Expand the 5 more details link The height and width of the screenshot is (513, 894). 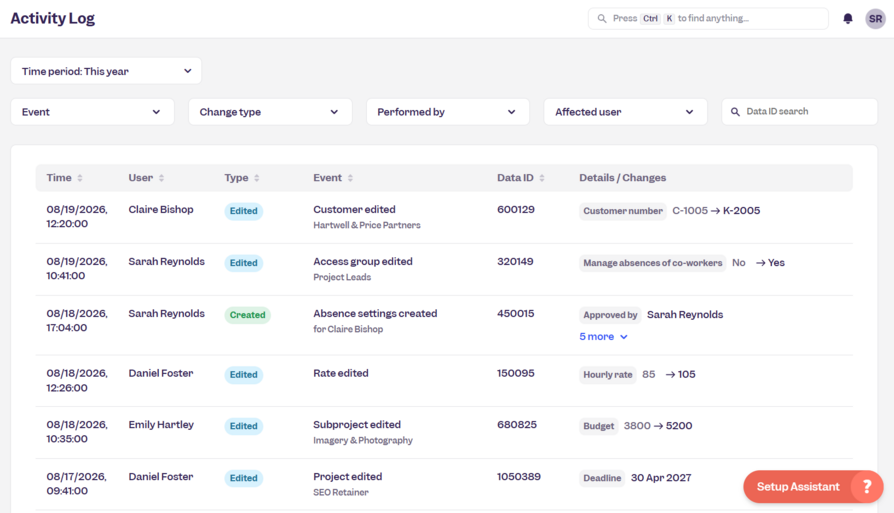point(603,336)
